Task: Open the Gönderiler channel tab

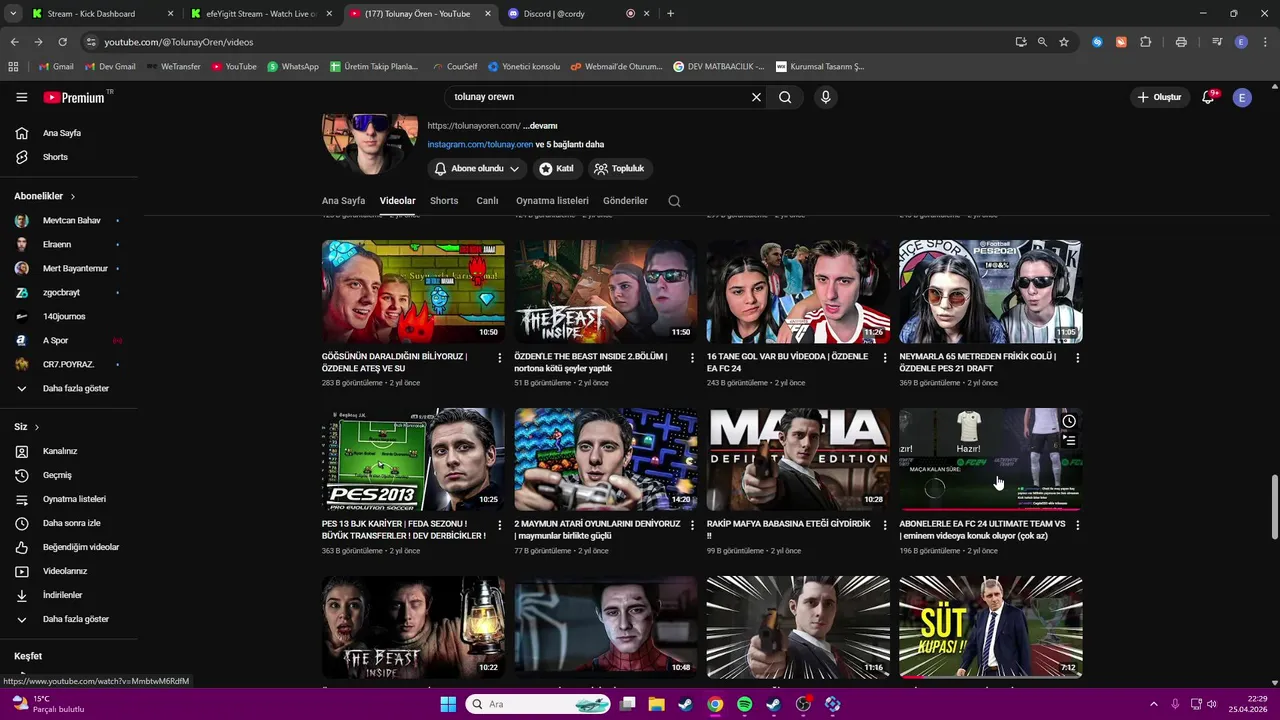Action: click(x=625, y=201)
